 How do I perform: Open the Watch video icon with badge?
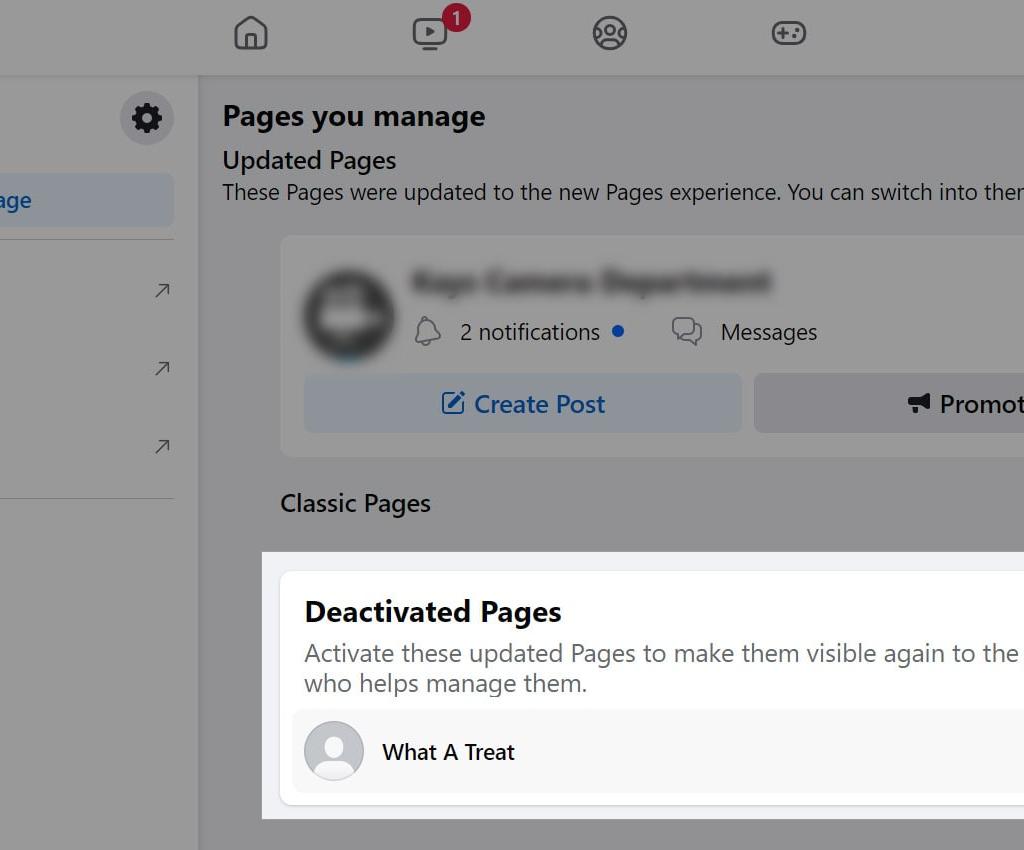tap(430, 33)
